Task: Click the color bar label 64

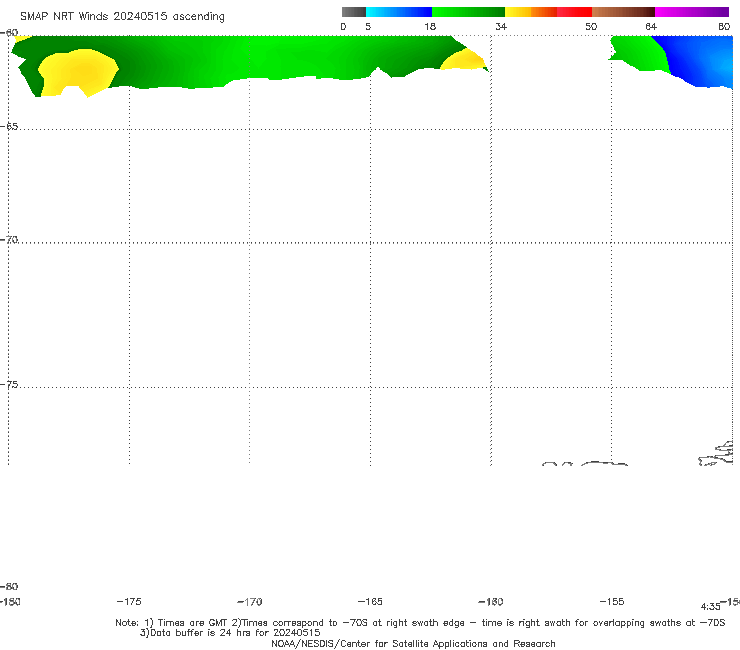Action: 651,27
